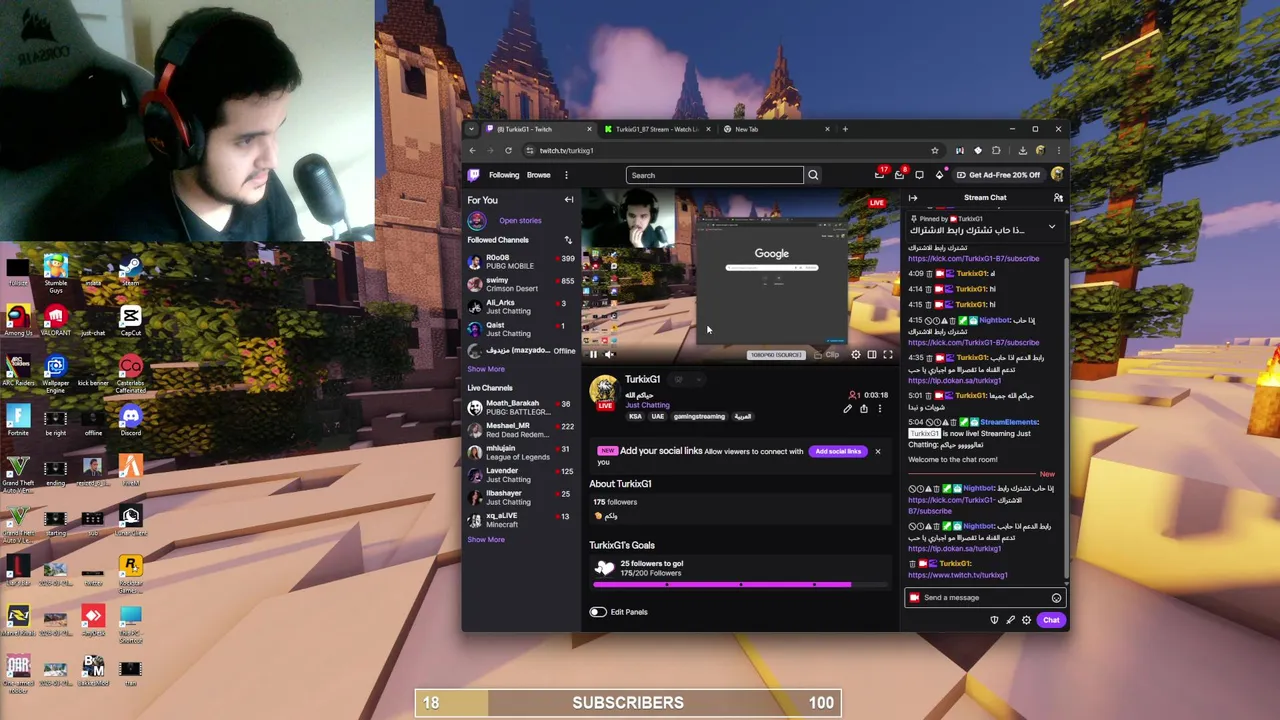Click the Send a message input

pos(986,598)
